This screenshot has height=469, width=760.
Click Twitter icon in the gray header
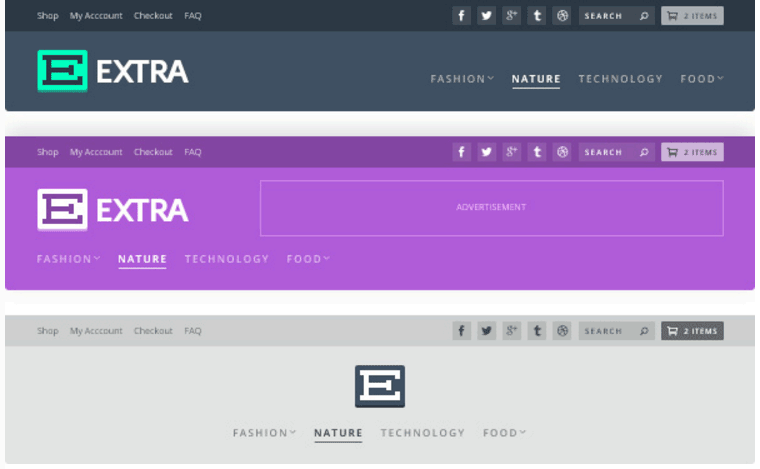(486, 331)
